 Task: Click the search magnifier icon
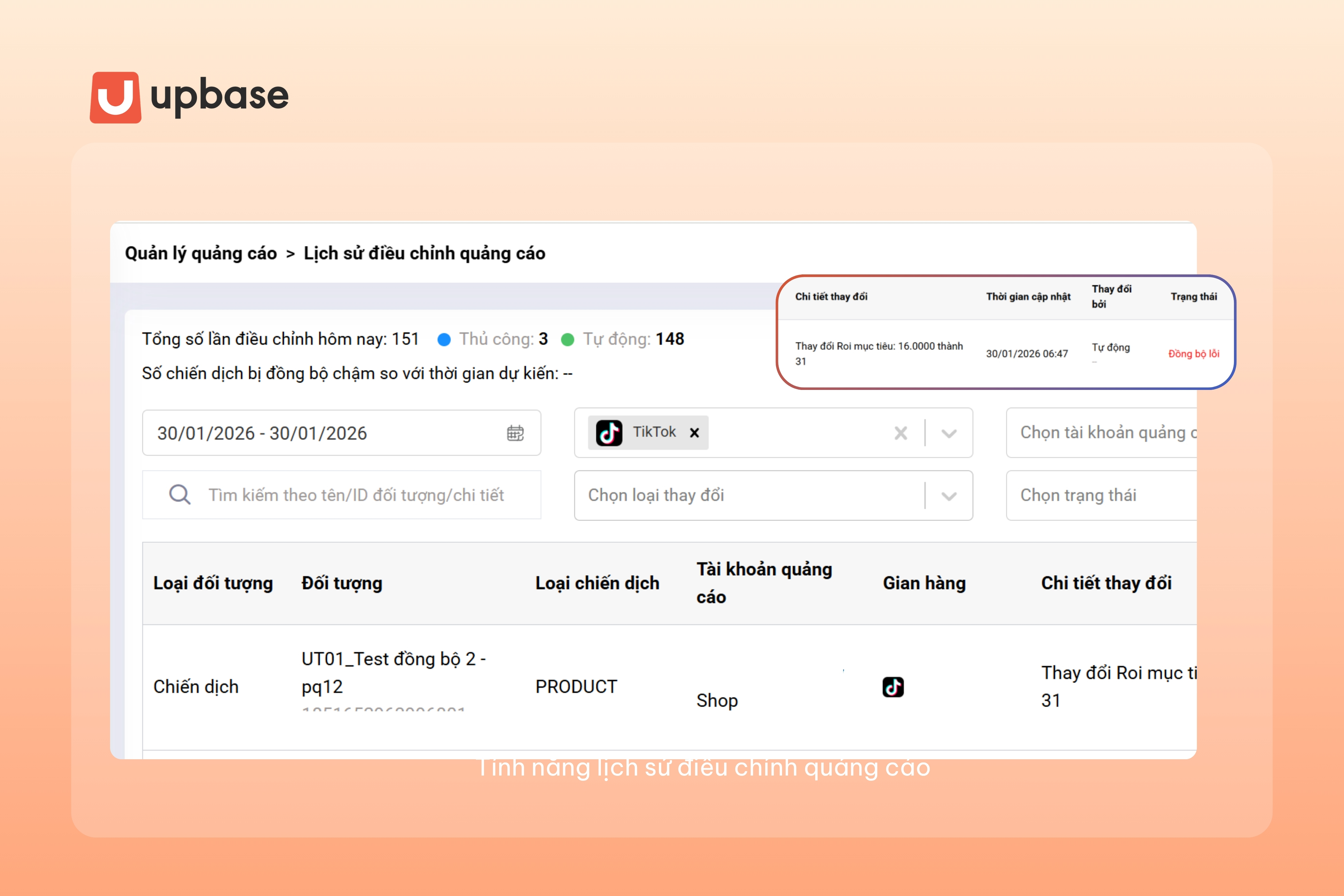click(179, 494)
